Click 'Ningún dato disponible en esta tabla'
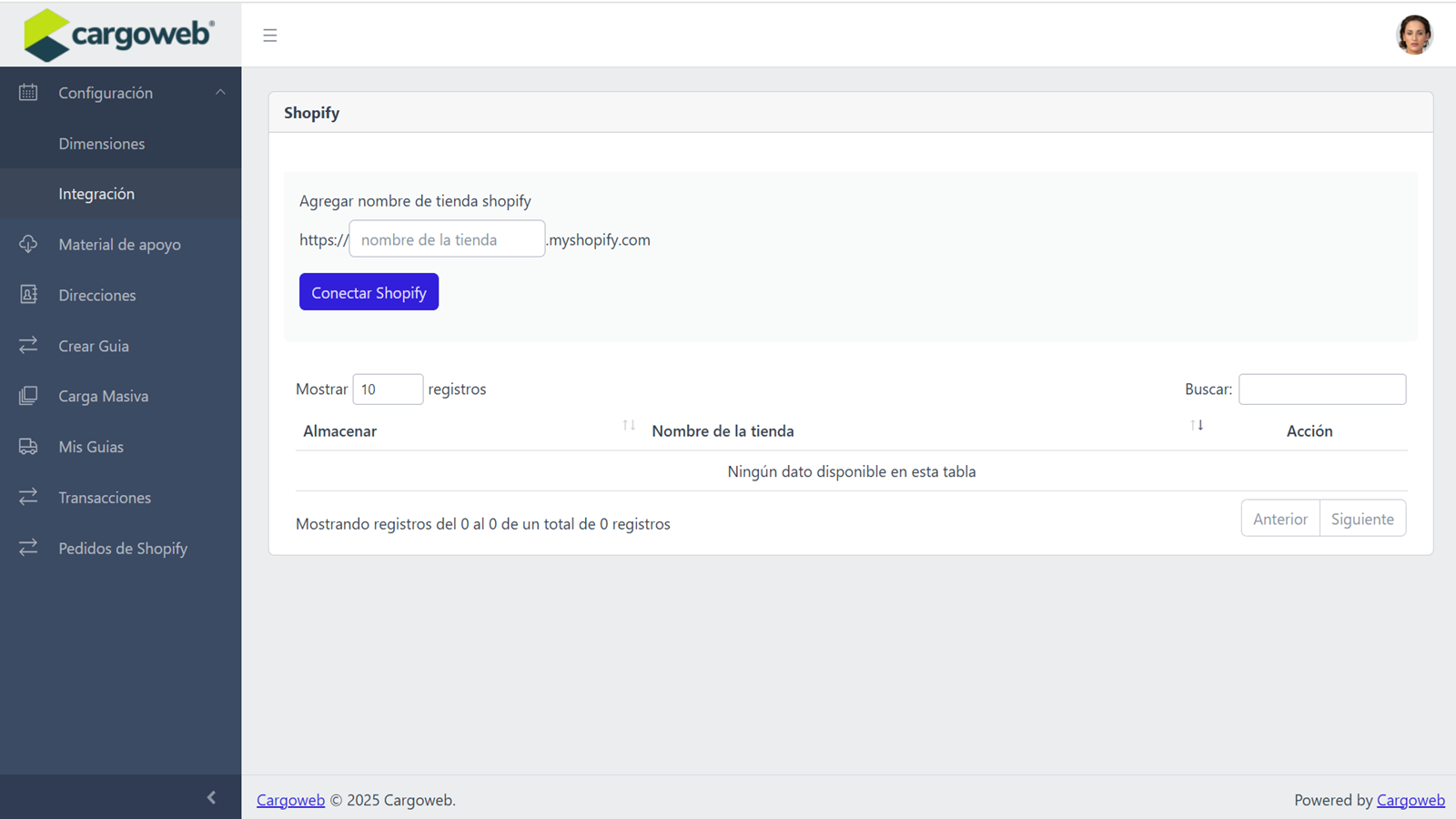The width and height of the screenshot is (1456, 819). point(852,471)
